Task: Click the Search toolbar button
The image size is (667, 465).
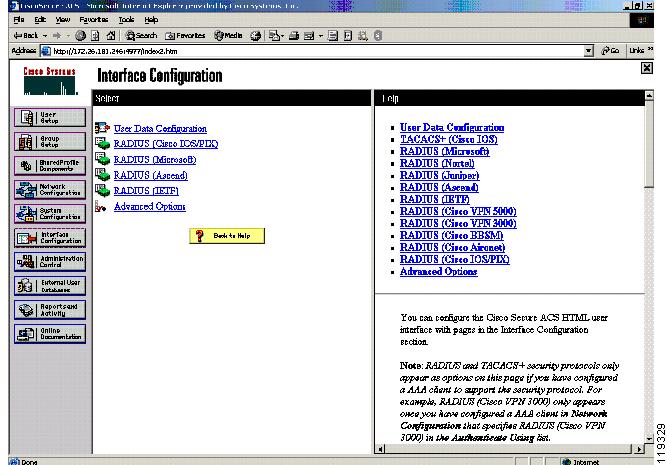Action: (x=141, y=36)
